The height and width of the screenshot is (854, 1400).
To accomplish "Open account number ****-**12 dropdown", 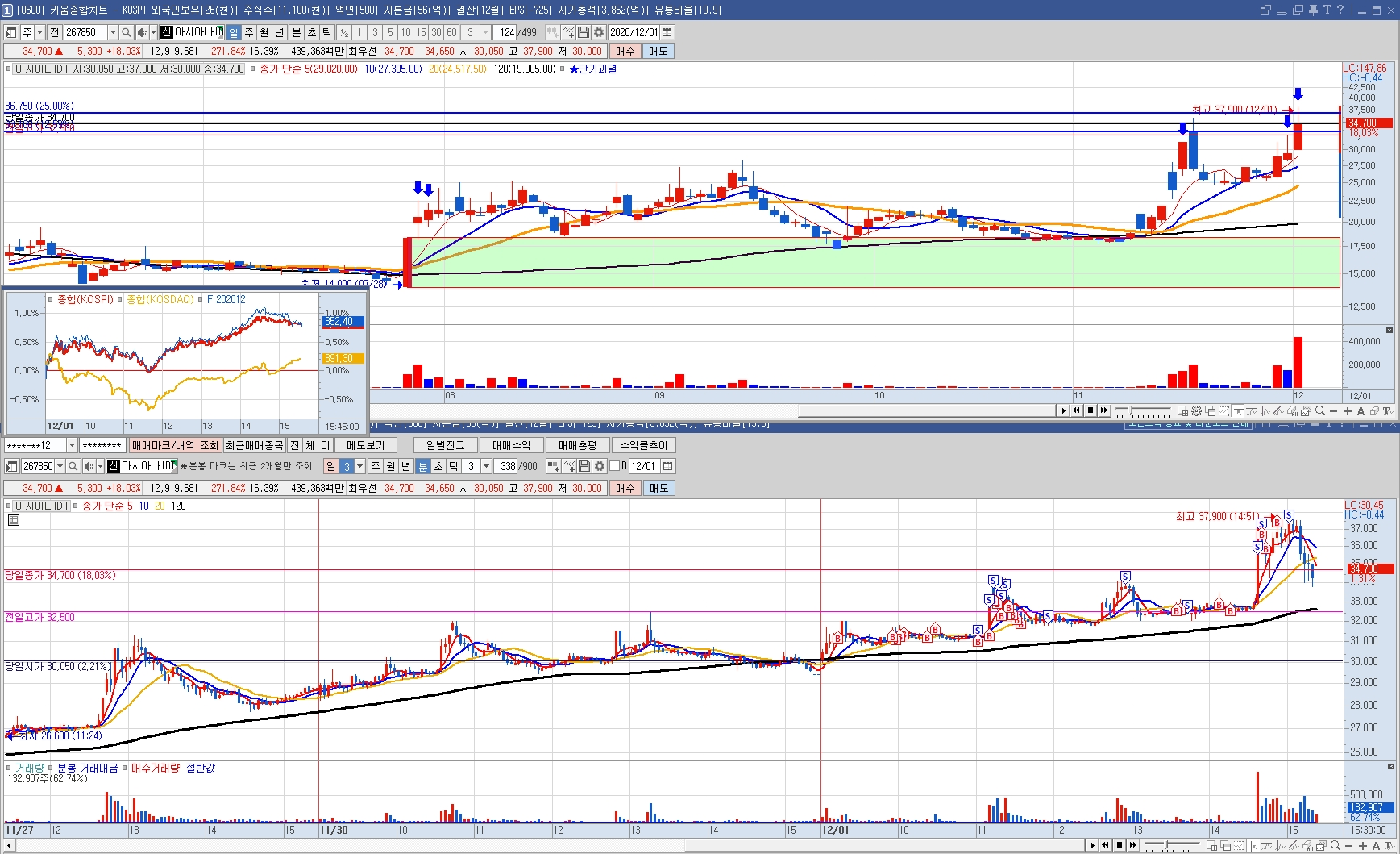I will 72,445.
